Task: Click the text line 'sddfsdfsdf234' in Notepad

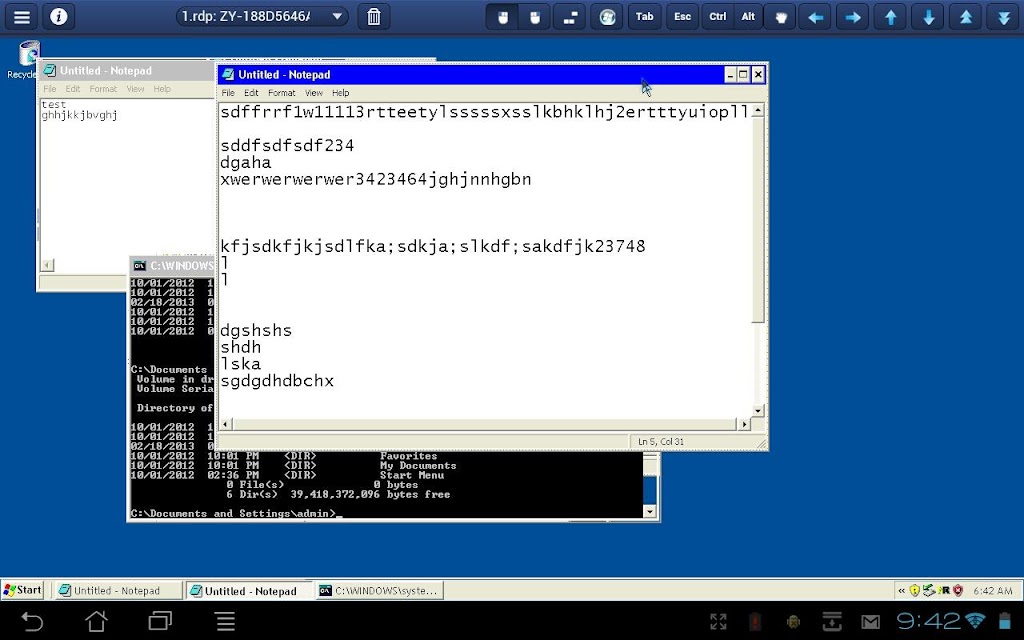Action: (287, 146)
